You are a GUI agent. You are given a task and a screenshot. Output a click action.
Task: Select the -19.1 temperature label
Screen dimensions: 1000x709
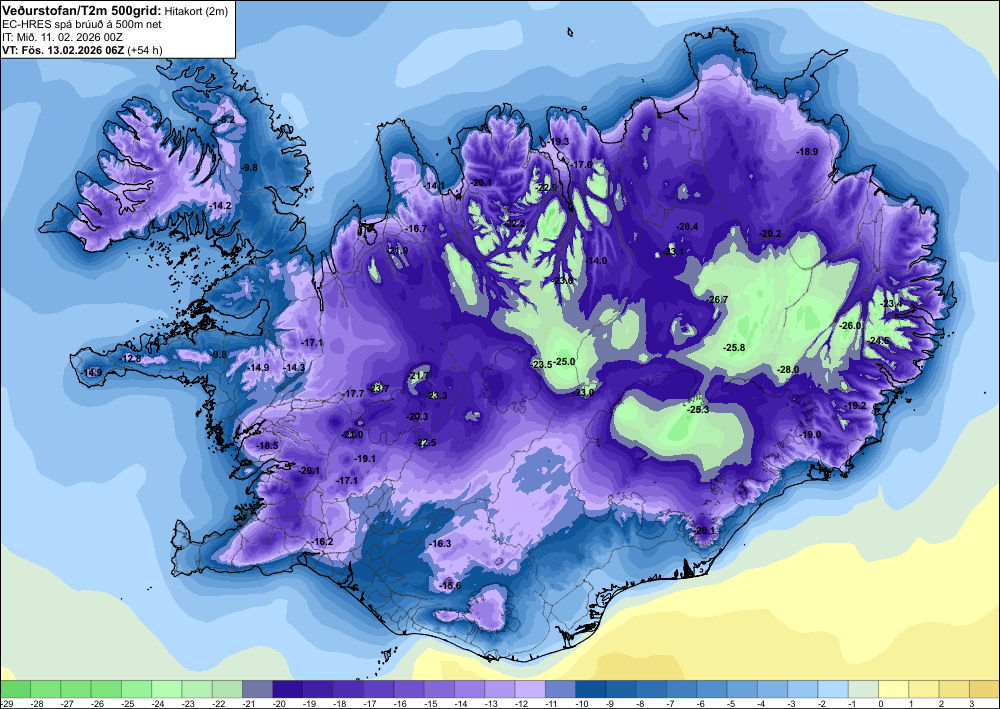click(x=365, y=459)
